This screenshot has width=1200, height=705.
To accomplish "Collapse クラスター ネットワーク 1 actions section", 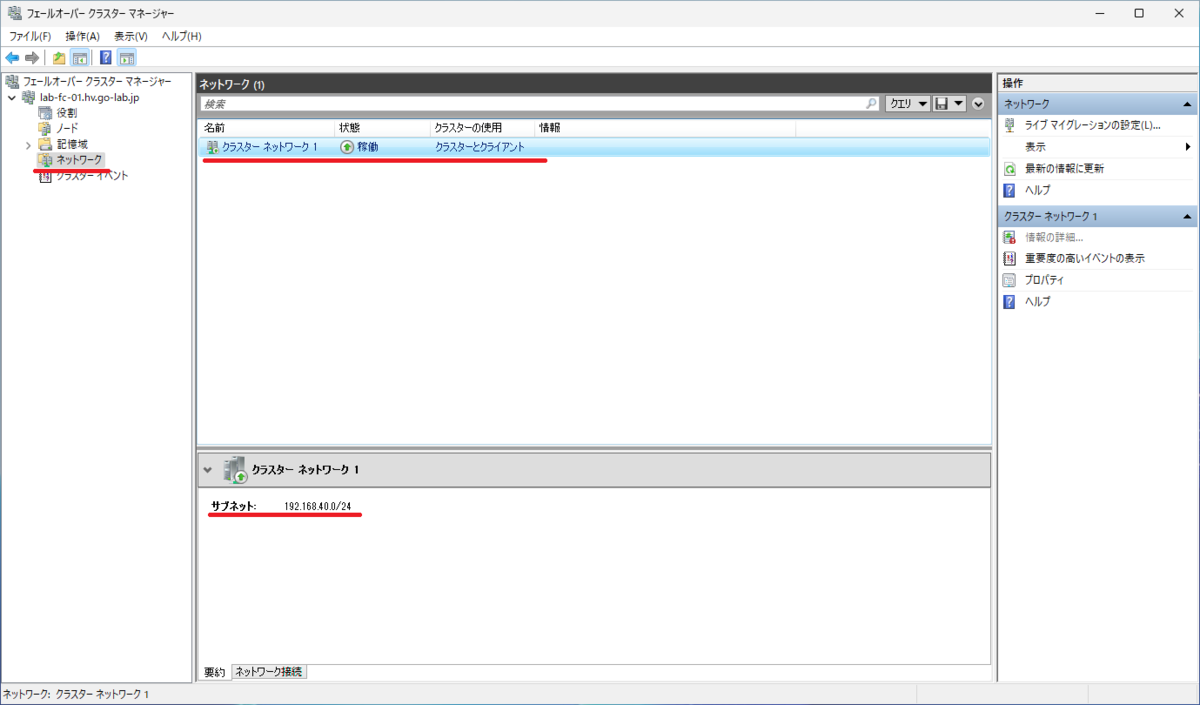I will pos(1187,216).
